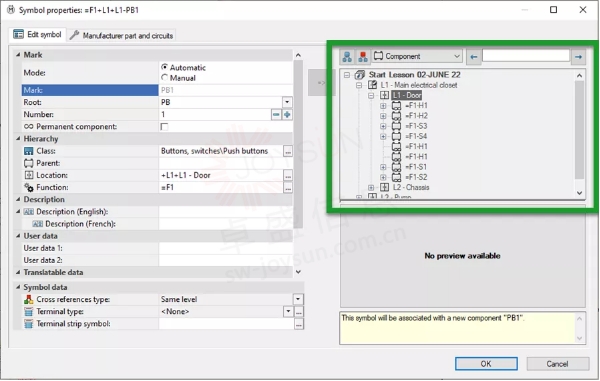Viewport: 600px width, 381px height.
Task: Switch to Manufacturer part and circuits tab
Action: 122,36
